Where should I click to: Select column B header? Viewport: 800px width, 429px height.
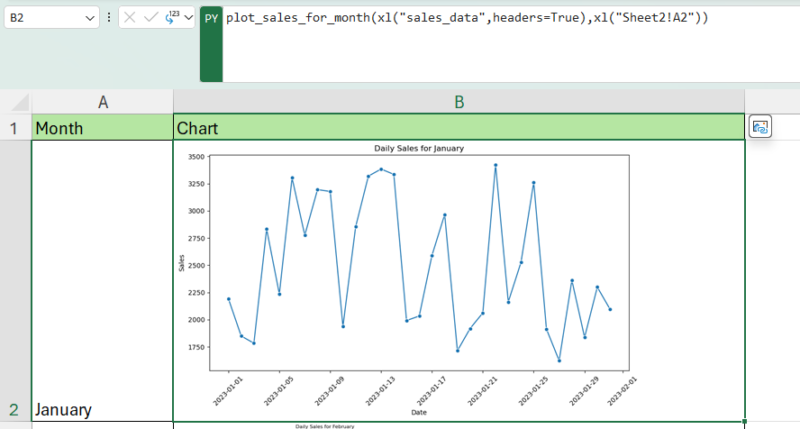tap(459, 102)
